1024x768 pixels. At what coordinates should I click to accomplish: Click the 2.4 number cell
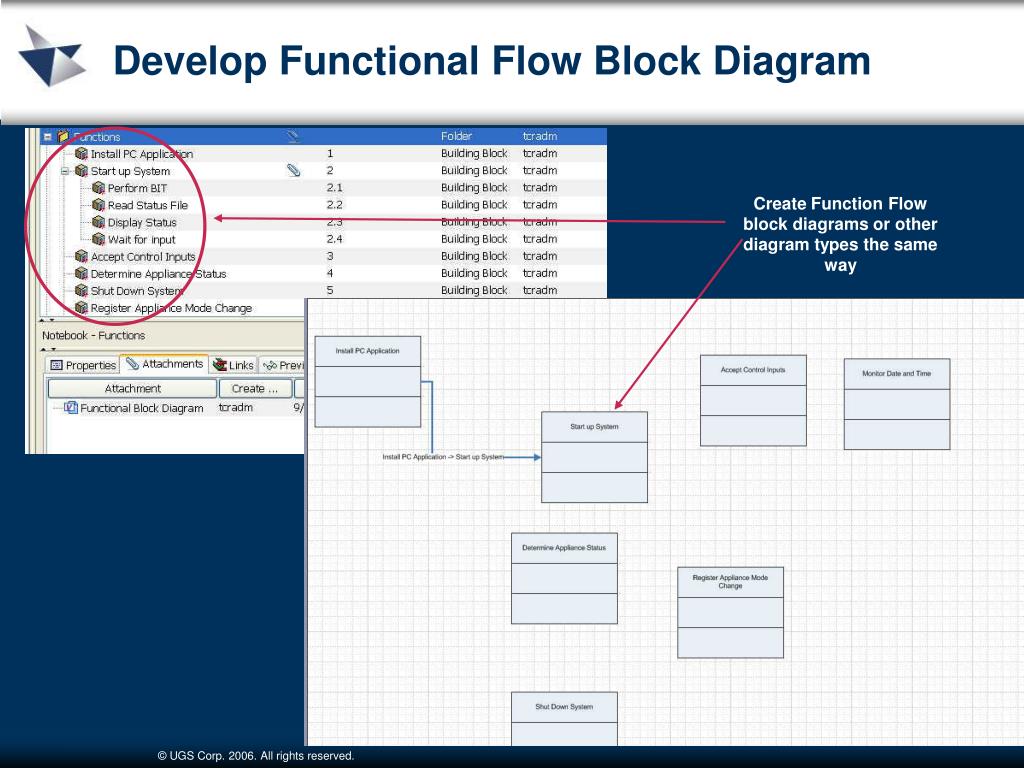(334, 239)
